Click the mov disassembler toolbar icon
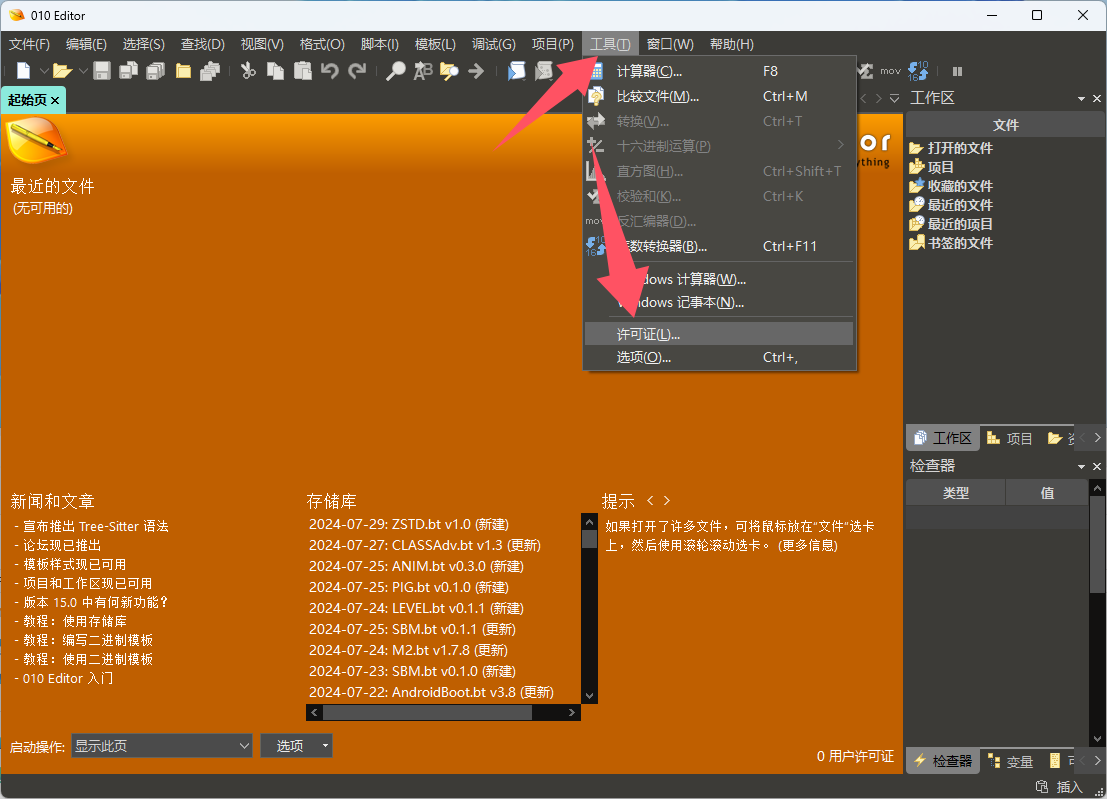The height and width of the screenshot is (799, 1107). point(890,71)
